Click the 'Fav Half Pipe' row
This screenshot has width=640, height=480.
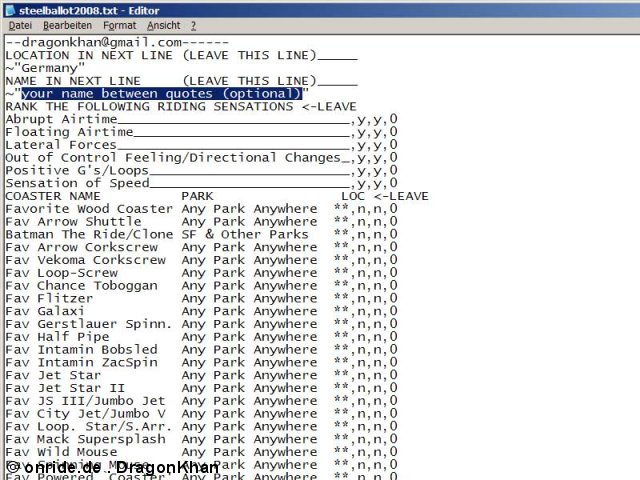tap(201, 337)
